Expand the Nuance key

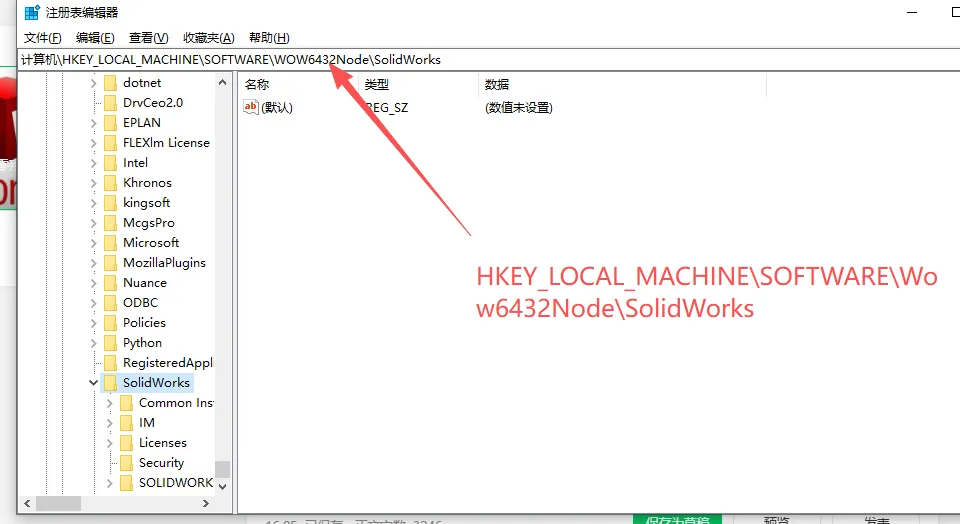coord(93,283)
